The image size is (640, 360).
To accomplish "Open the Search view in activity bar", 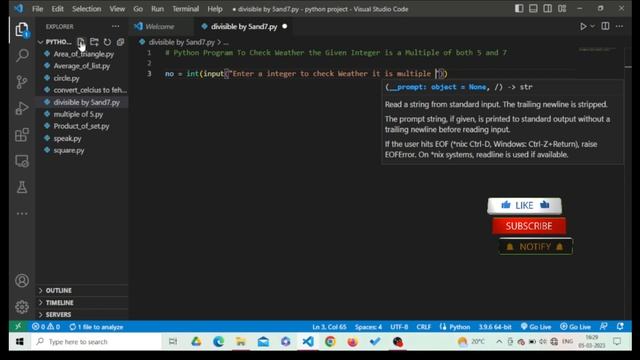I will click(22, 55).
